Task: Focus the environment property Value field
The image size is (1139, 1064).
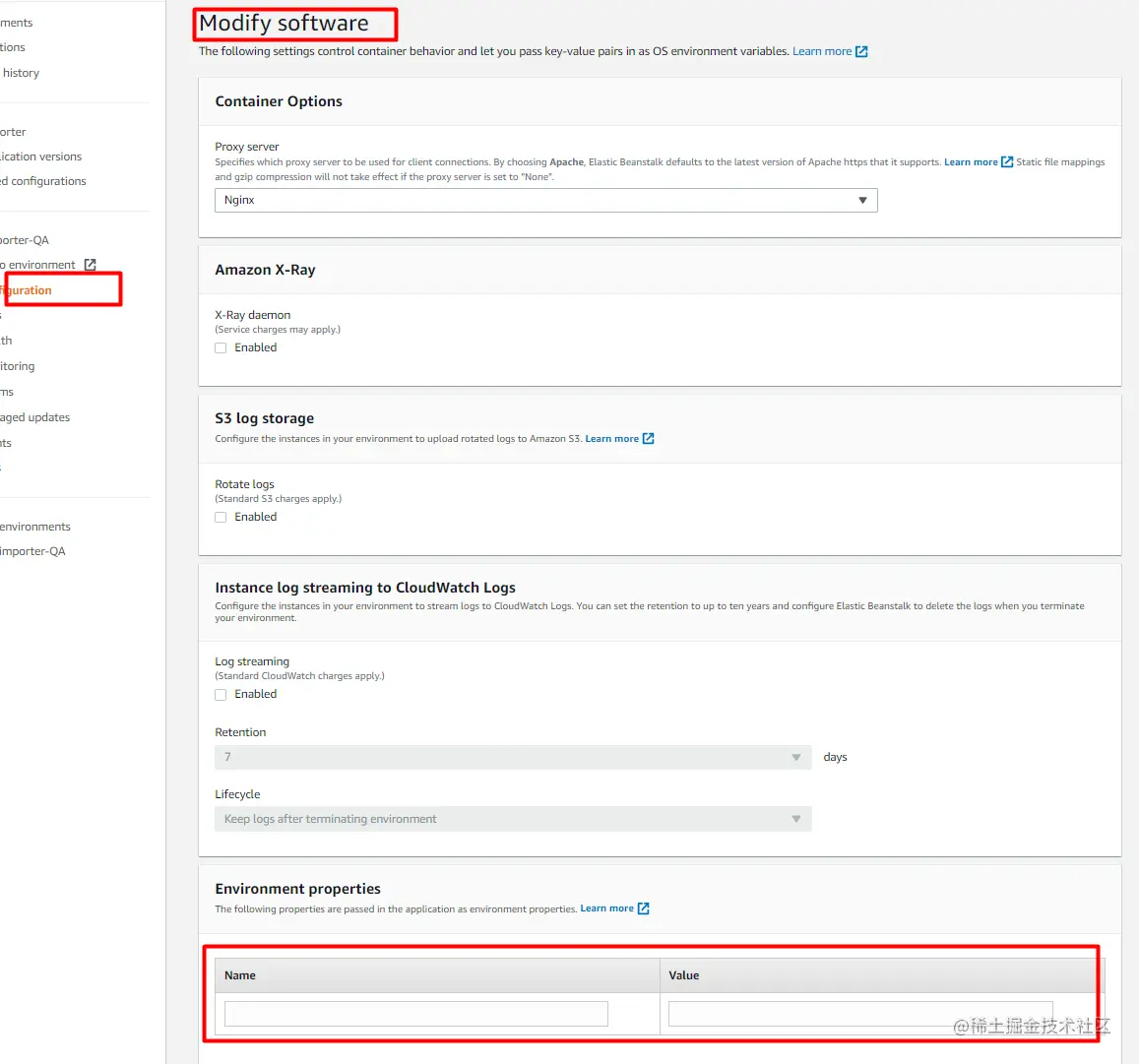Action: pyautogui.click(x=860, y=1014)
